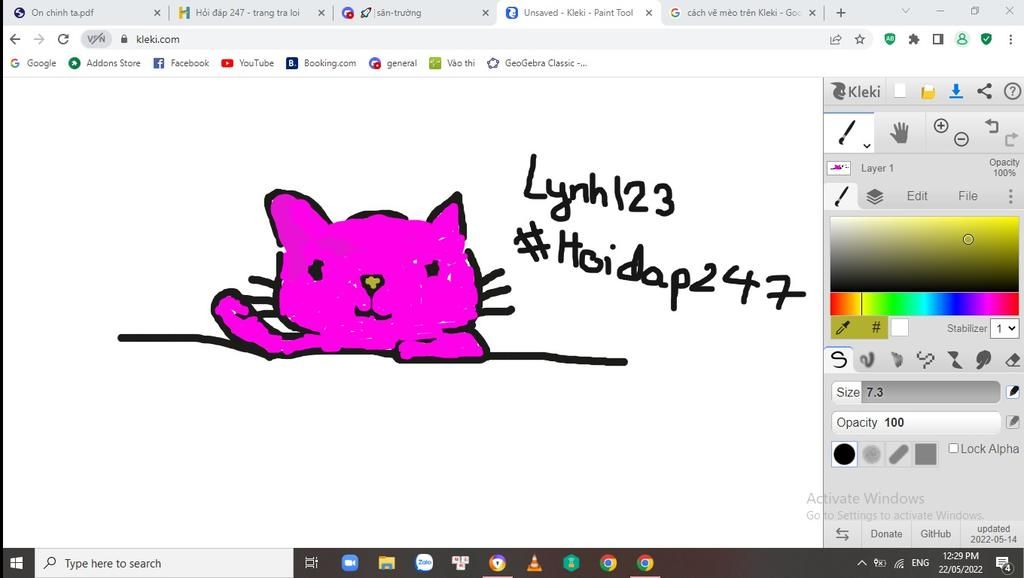1024x578 pixels.
Task: Open the GeoGebra Classic bookmark
Action: pos(537,63)
